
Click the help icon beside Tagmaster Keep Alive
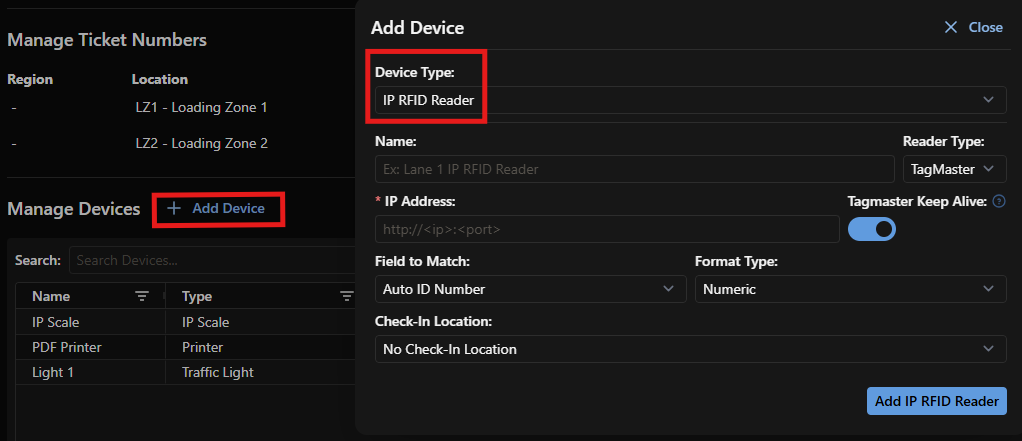click(x=999, y=202)
